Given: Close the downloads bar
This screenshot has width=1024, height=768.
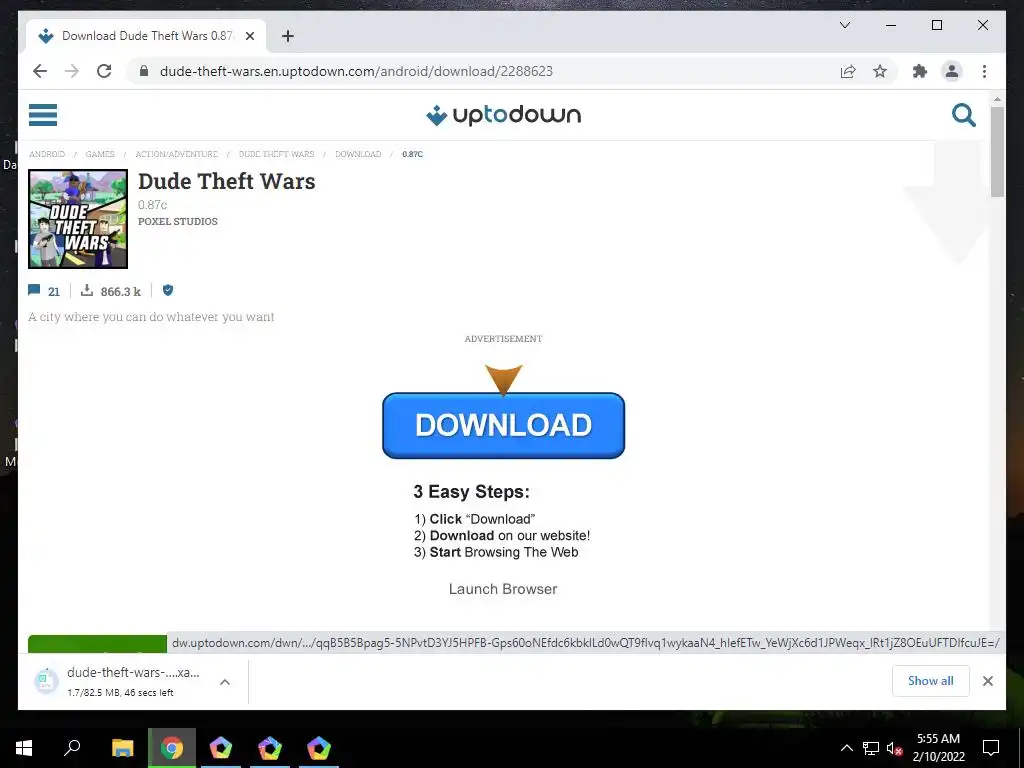Looking at the screenshot, I should coord(987,681).
